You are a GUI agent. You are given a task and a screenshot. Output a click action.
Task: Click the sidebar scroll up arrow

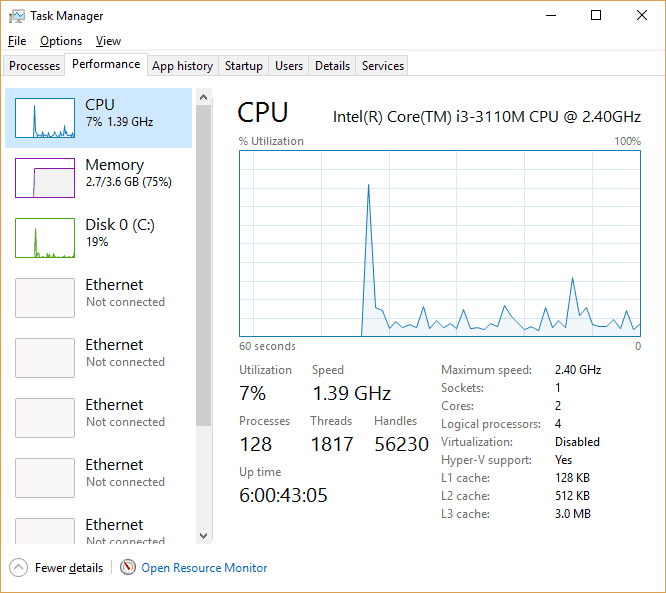pos(203,97)
